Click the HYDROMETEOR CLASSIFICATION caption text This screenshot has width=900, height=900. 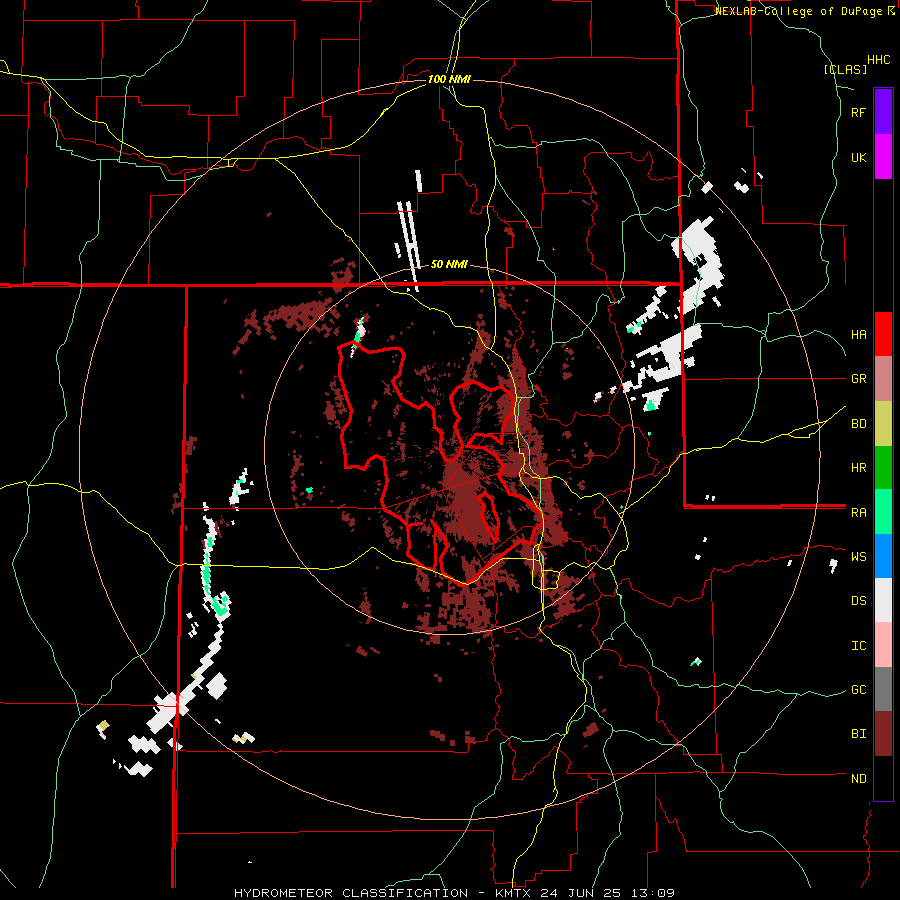[351, 893]
